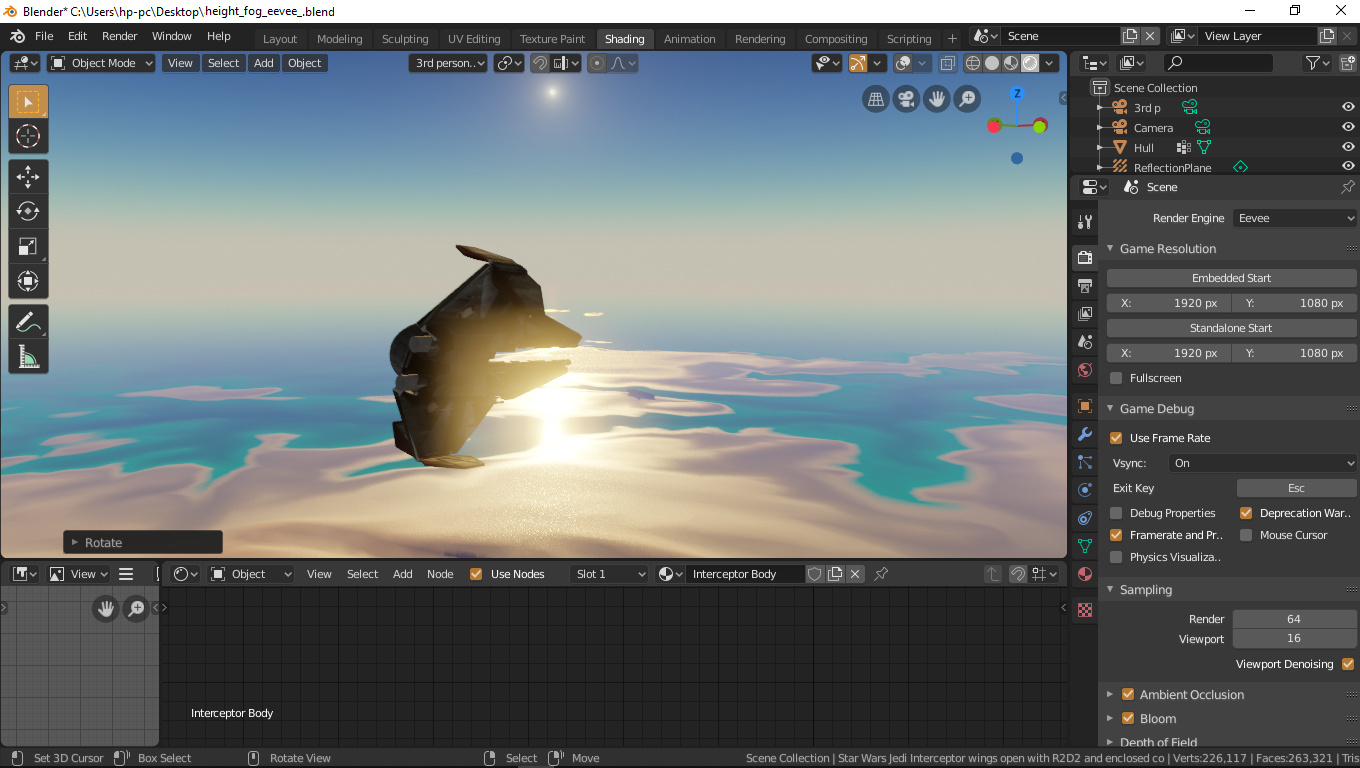
Task: Open the Physics properties tab
Action: pos(1085,490)
